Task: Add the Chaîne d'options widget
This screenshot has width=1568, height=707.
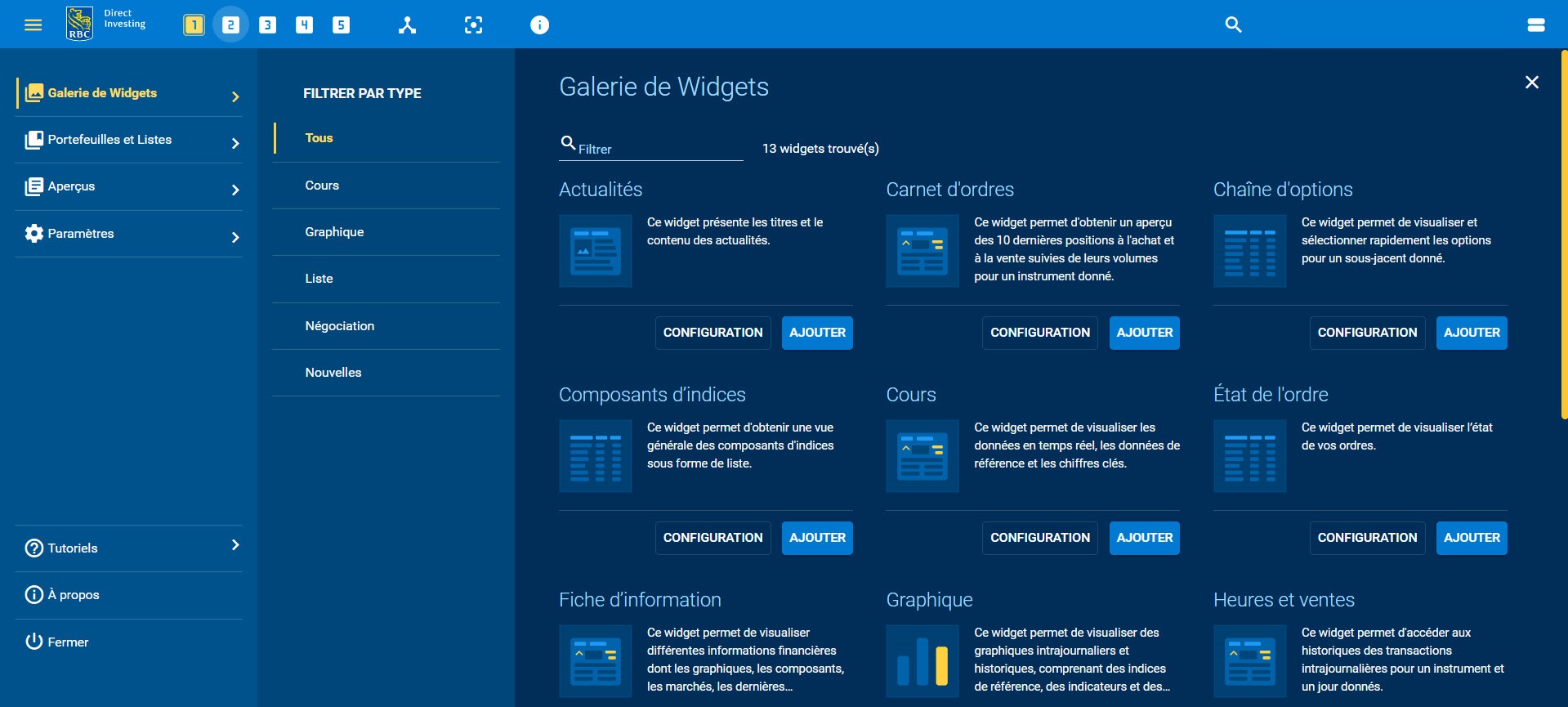Action: click(1472, 333)
